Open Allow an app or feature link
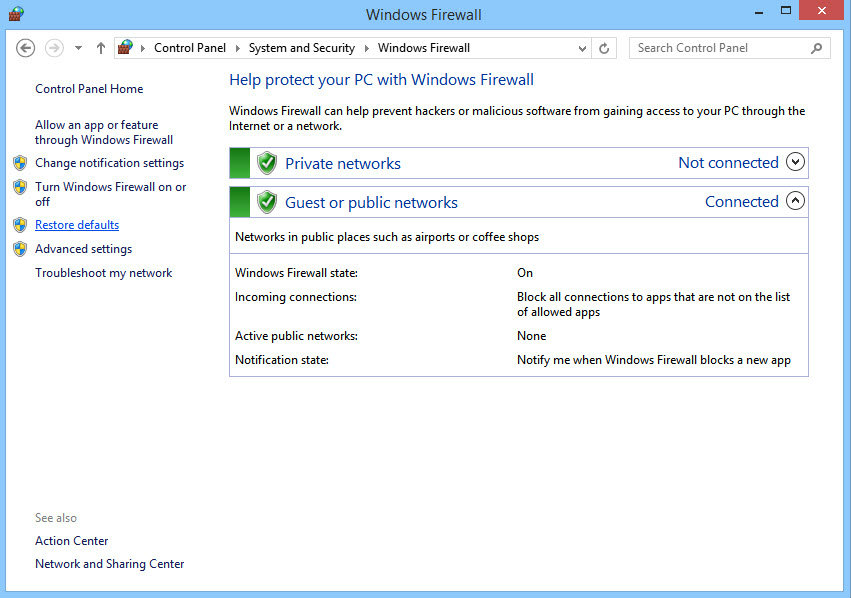Screen dimensions: 851x598 (x=104, y=132)
